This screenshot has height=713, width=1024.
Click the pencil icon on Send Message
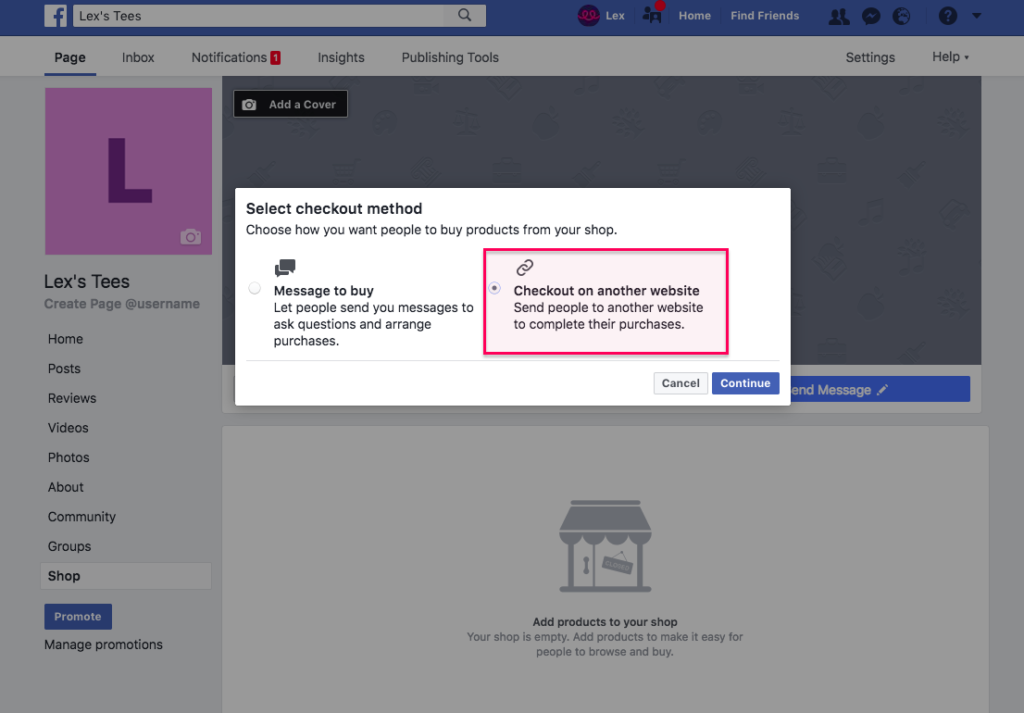click(882, 390)
